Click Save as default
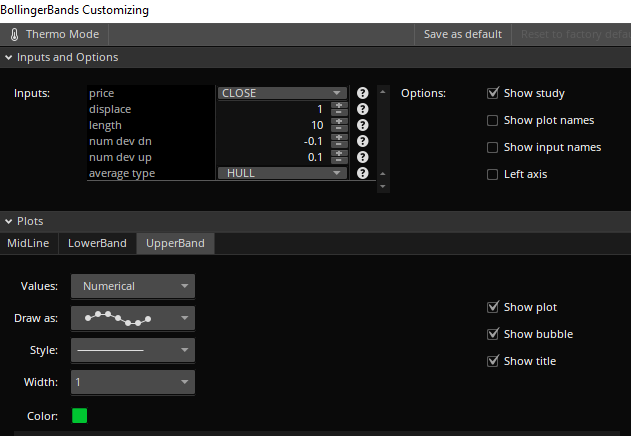This screenshot has width=631, height=436. (463, 34)
